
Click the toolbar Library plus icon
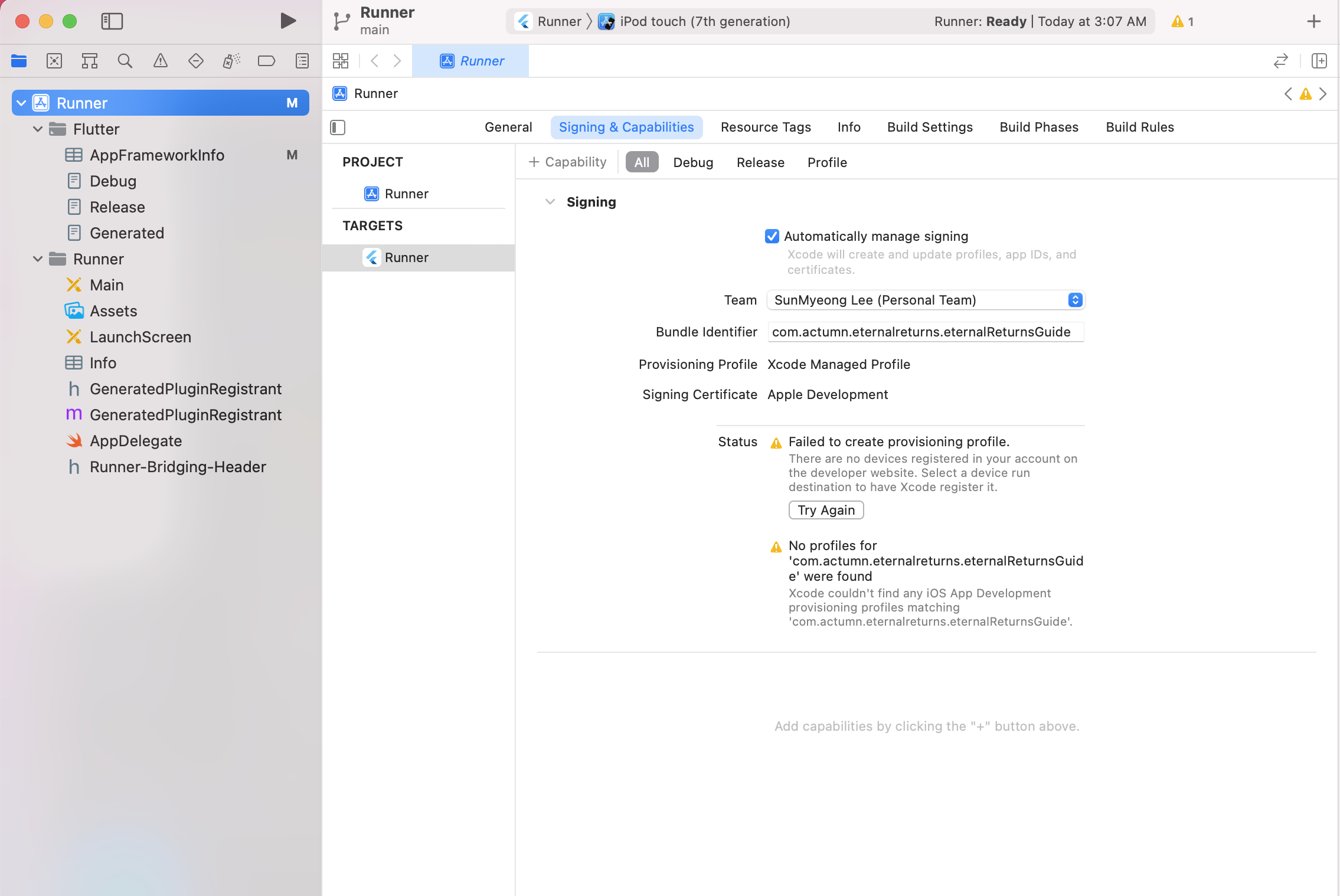(1313, 22)
